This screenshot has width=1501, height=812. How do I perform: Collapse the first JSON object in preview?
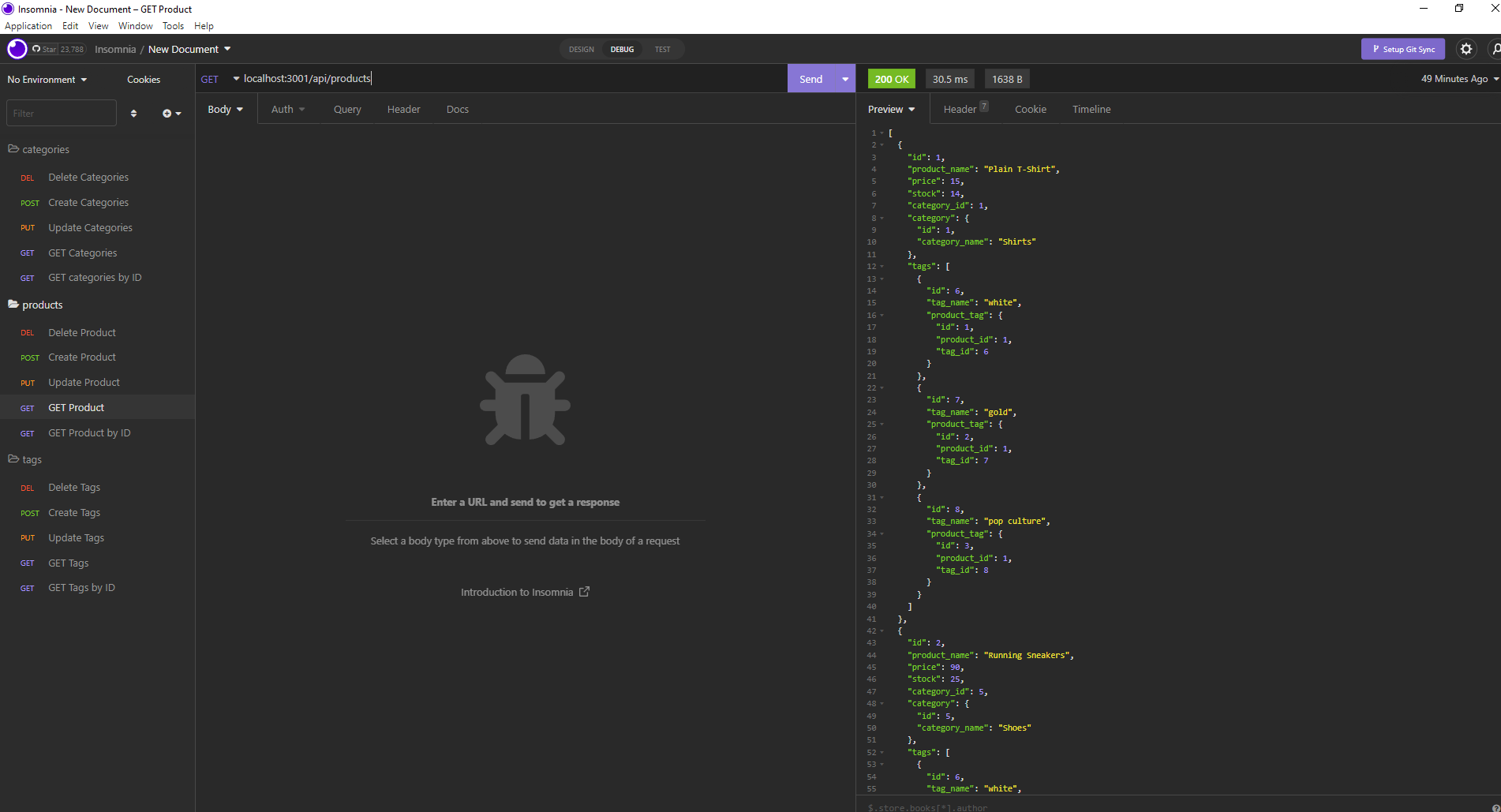pyautogui.click(x=882, y=144)
